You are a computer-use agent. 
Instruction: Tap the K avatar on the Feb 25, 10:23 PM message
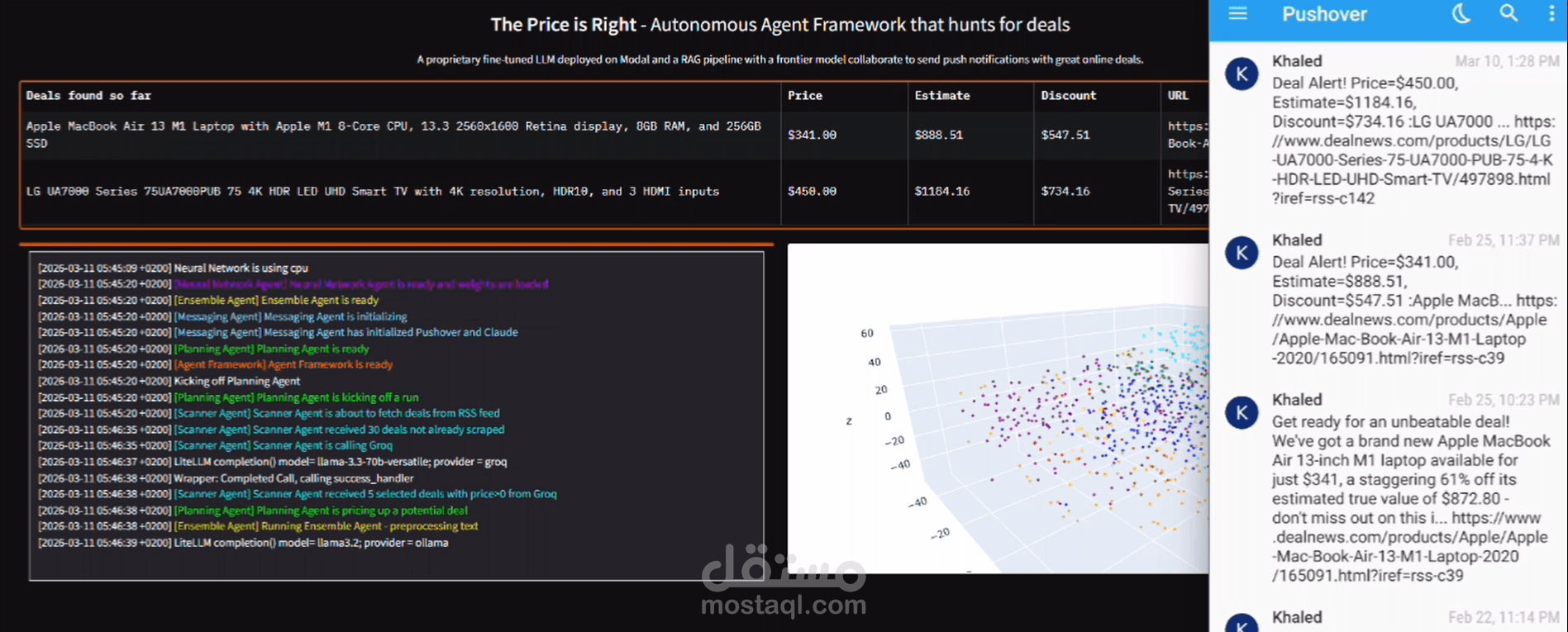tap(1242, 412)
